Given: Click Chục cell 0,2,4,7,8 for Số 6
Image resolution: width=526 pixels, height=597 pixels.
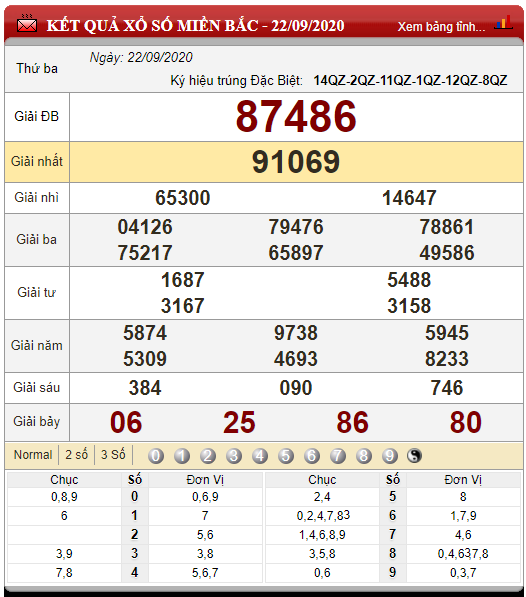Looking at the screenshot, I should pyautogui.click(x=323, y=516).
